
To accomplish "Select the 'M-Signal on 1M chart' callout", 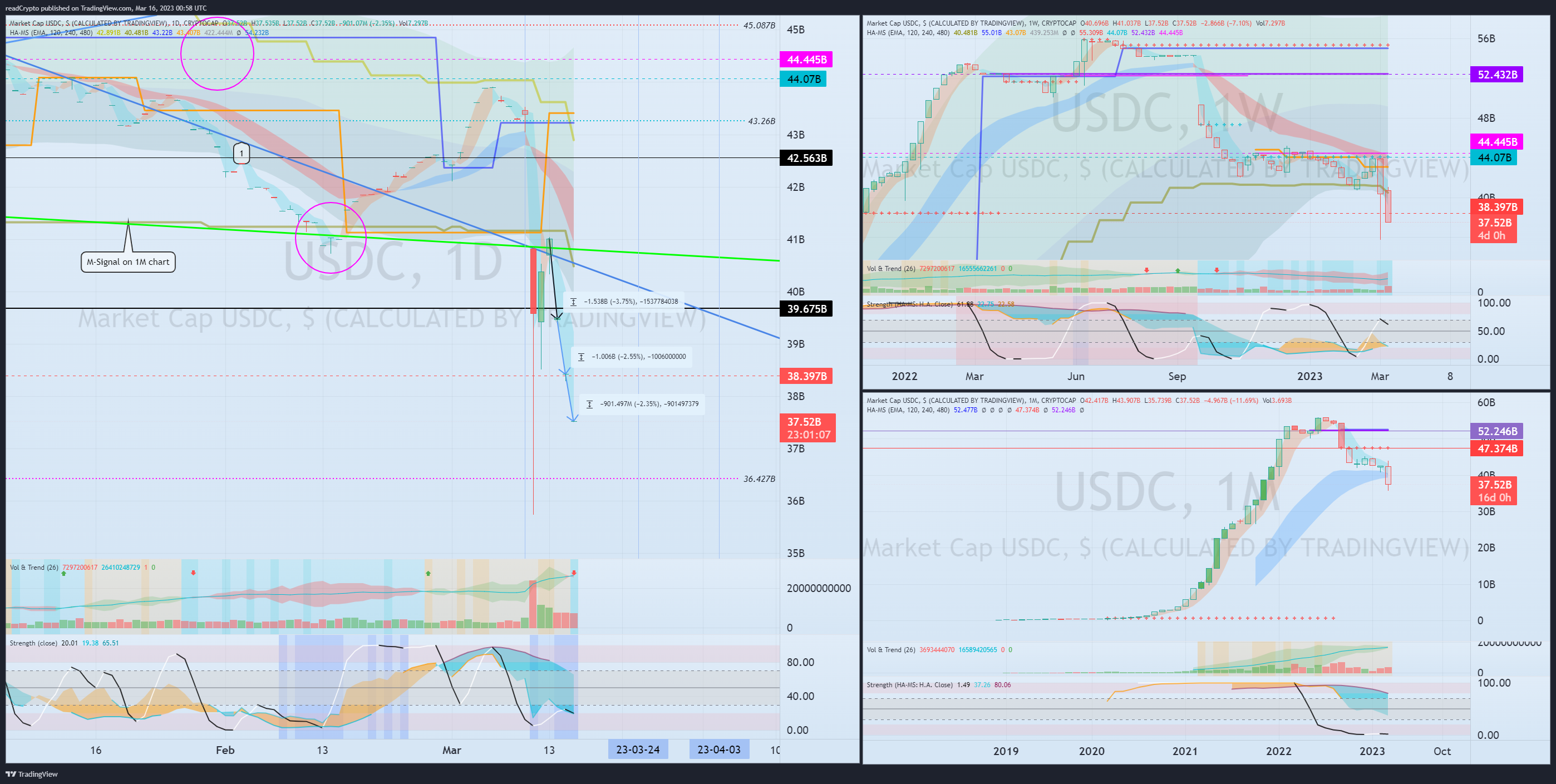I will point(128,262).
